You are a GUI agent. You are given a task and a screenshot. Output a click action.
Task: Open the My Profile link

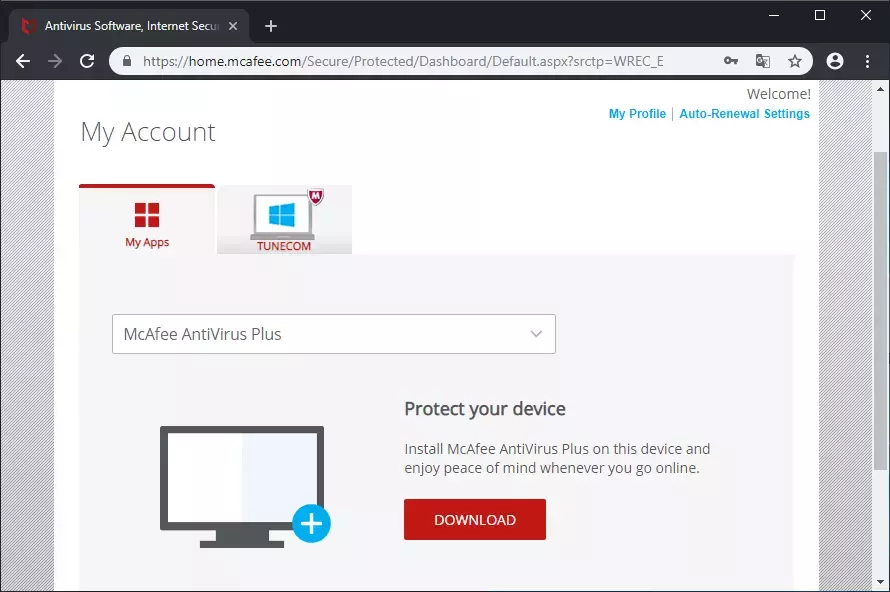637,114
